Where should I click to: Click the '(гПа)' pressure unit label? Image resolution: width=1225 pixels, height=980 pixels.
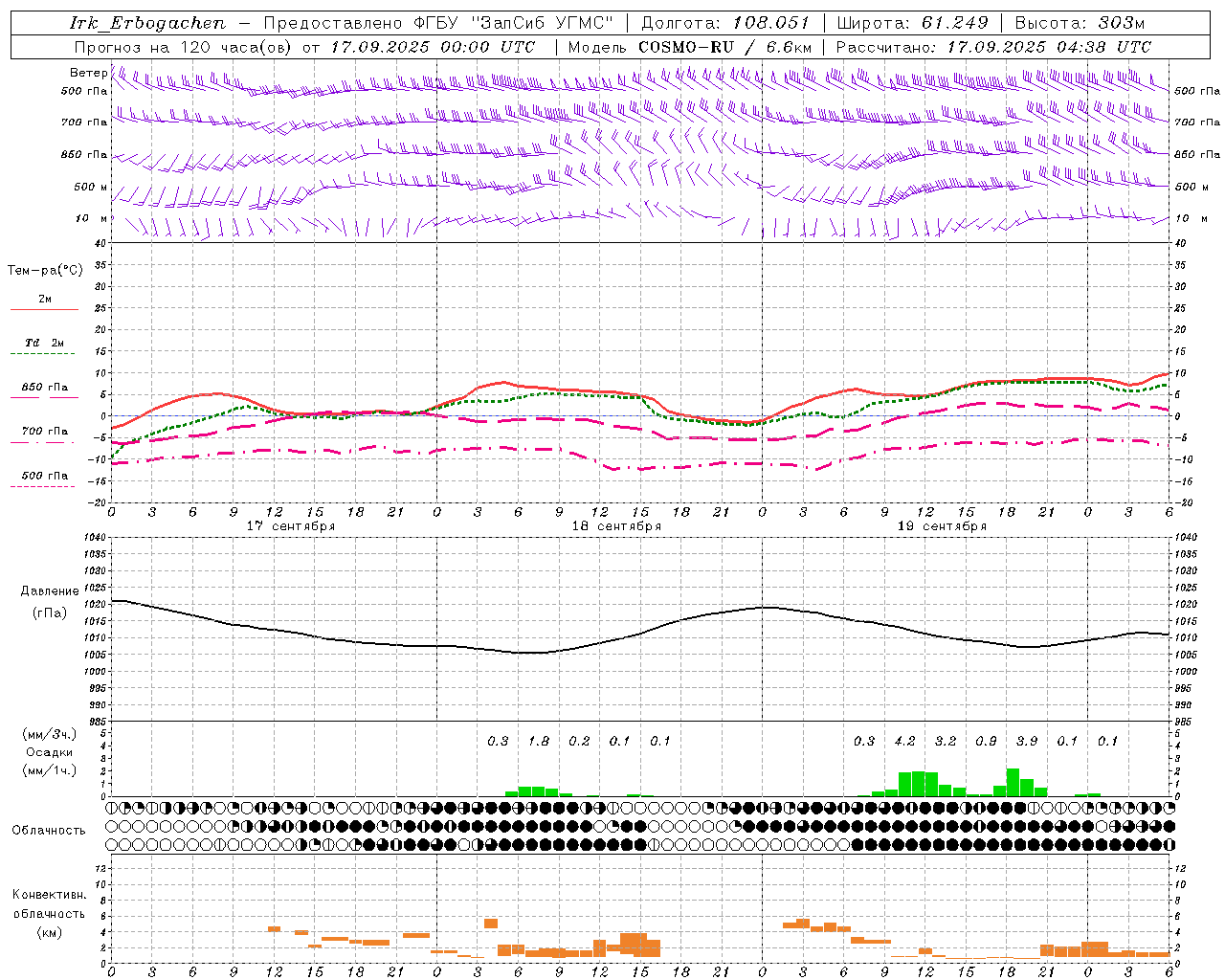(50, 613)
